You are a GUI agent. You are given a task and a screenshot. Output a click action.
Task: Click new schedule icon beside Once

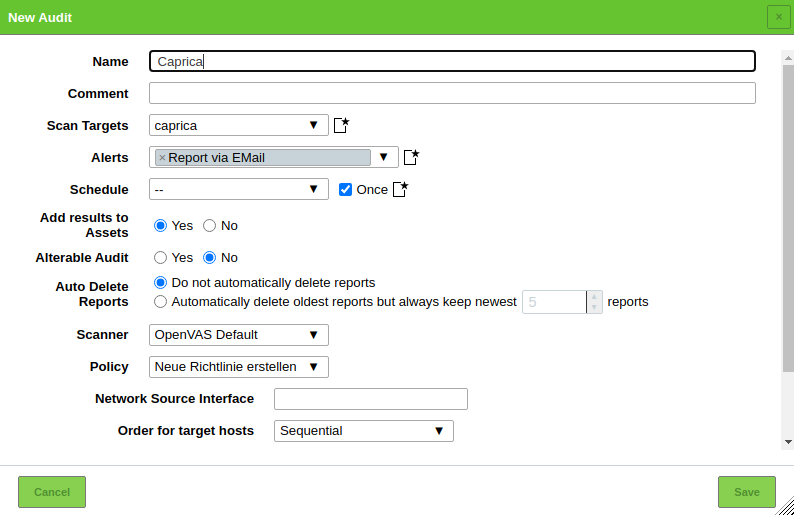click(x=401, y=189)
